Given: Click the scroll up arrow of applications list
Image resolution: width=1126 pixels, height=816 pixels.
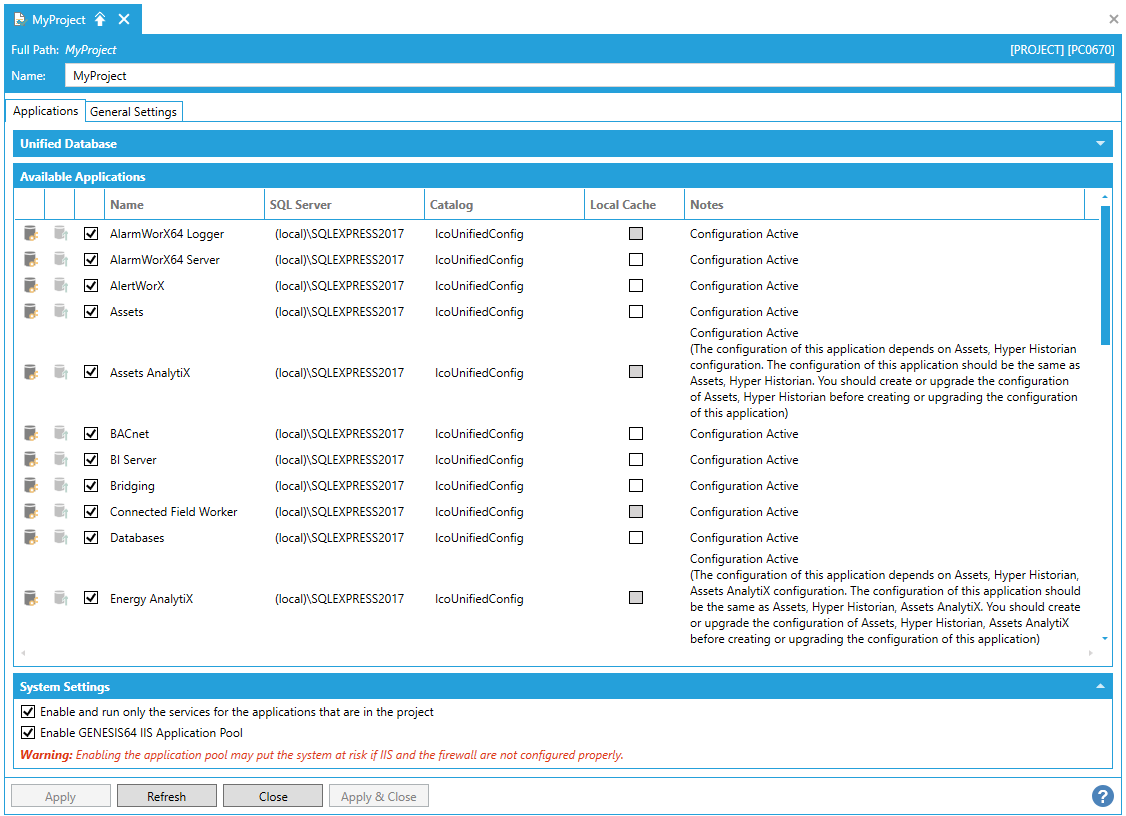Looking at the screenshot, I should 1105,197.
